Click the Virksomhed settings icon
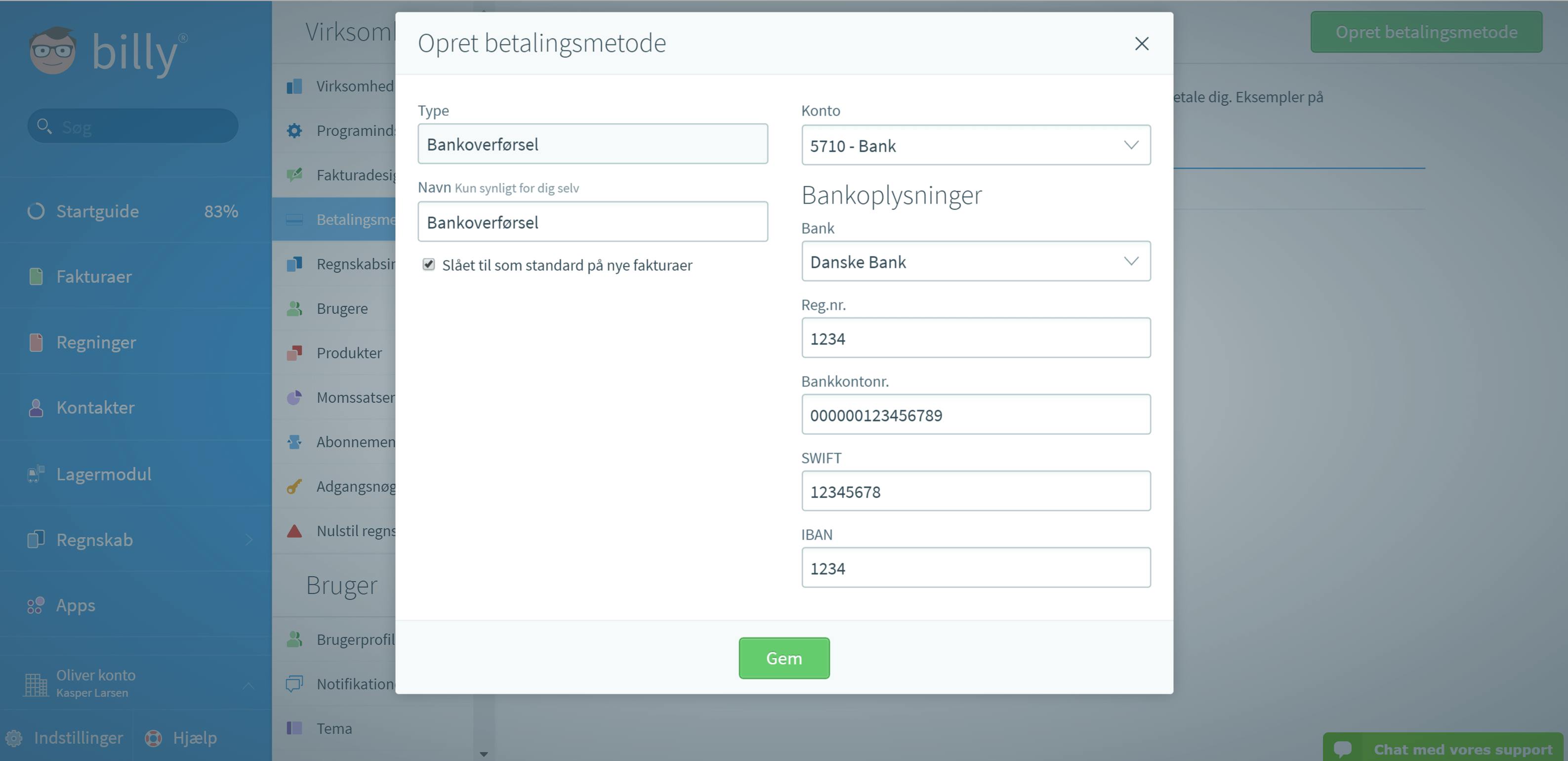The width and height of the screenshot is (1568, 761). point(294,86)
